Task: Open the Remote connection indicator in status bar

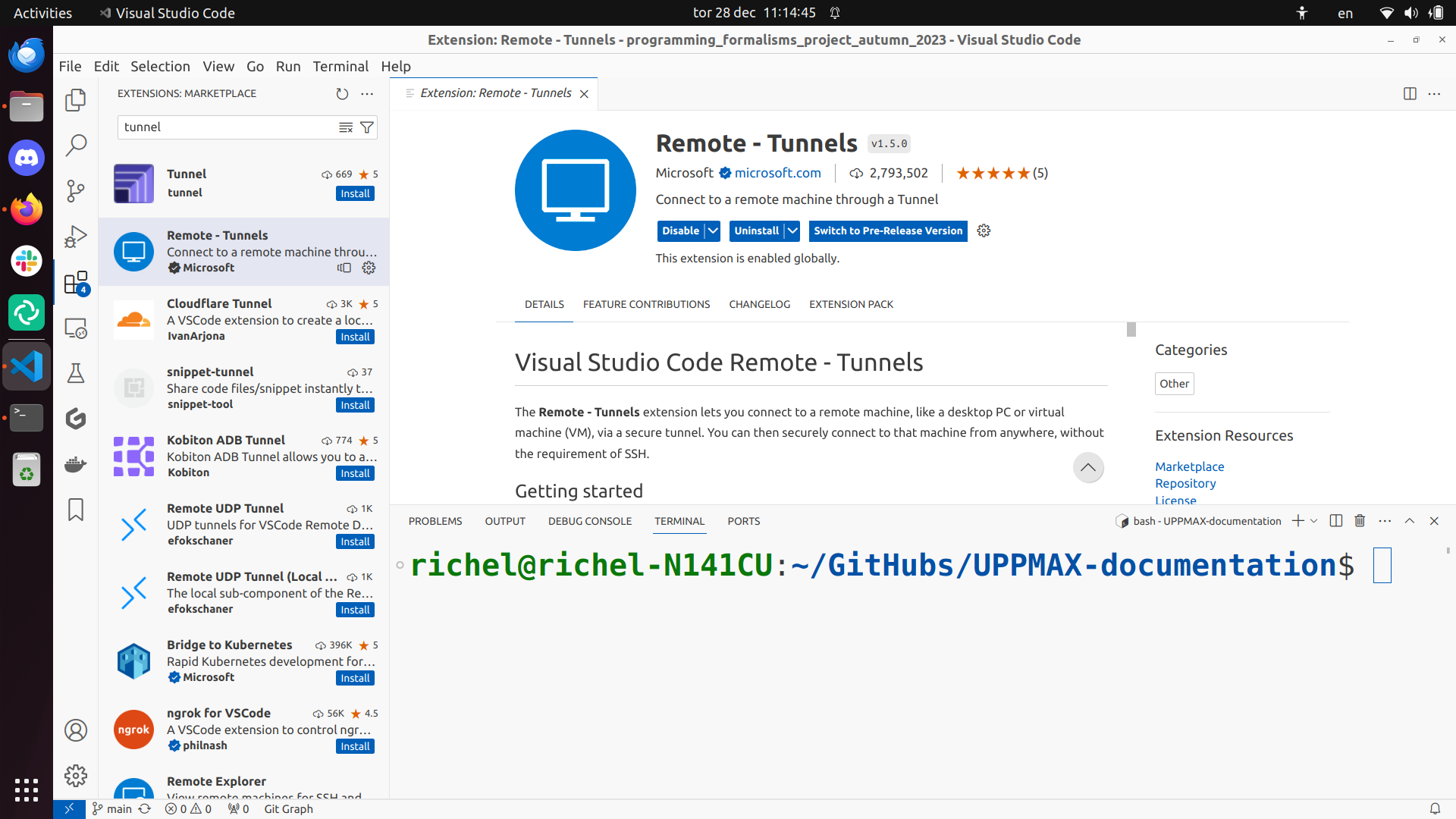Action: 69,809
